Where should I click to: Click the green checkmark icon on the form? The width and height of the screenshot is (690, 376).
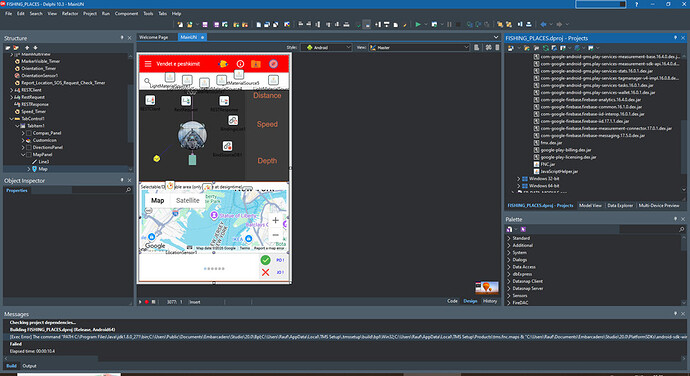(265, 260)
